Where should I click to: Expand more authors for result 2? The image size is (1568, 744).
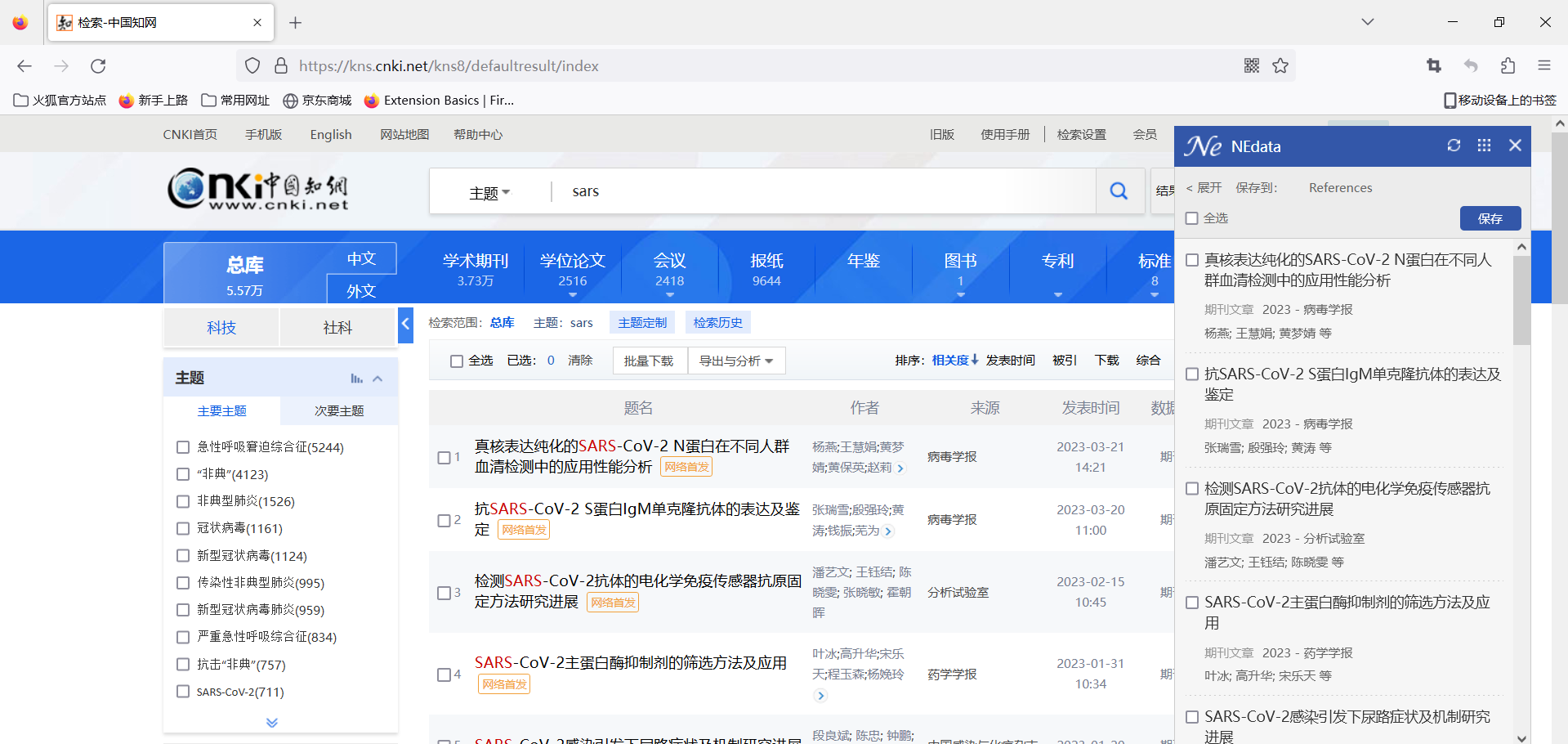pos(888,531)
